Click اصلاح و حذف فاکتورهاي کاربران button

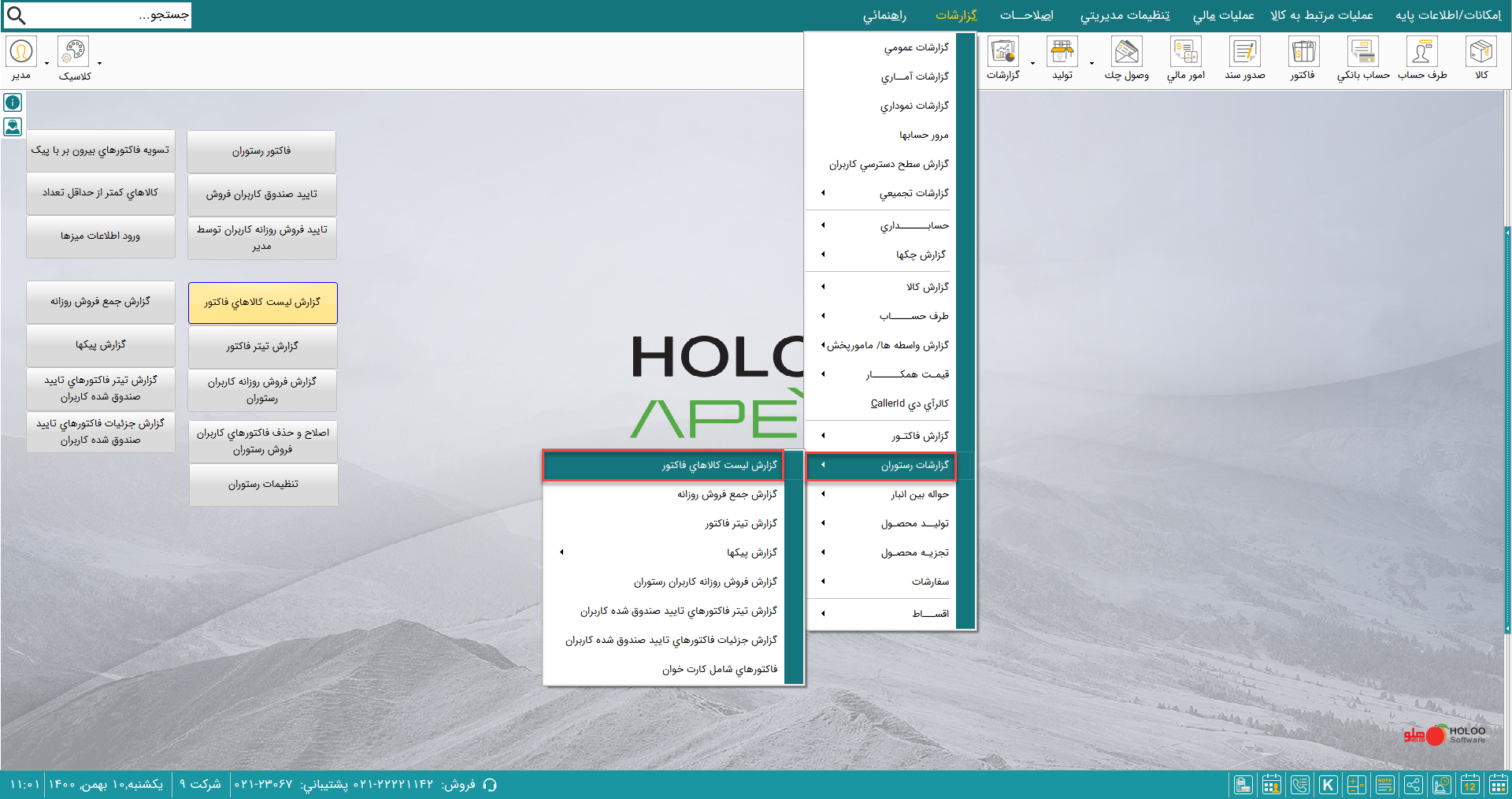pos(263,441)
